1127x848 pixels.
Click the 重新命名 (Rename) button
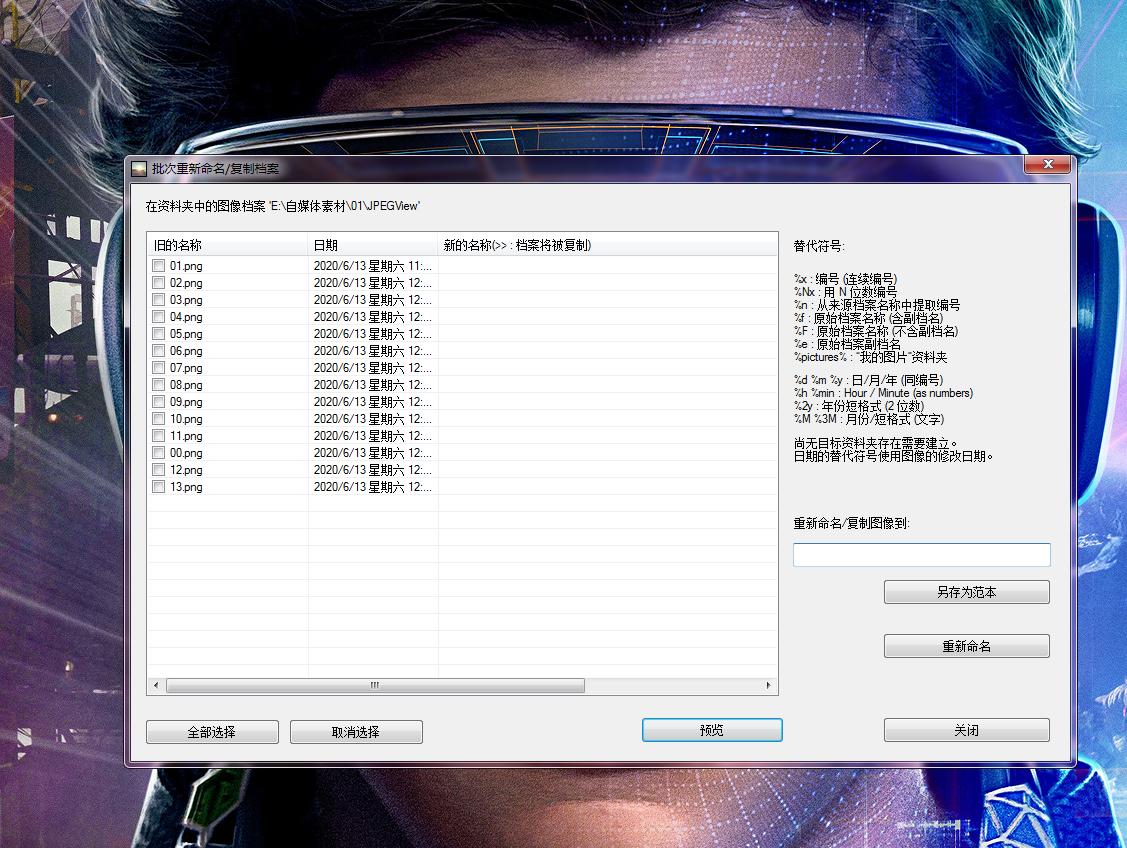[966, 646]
